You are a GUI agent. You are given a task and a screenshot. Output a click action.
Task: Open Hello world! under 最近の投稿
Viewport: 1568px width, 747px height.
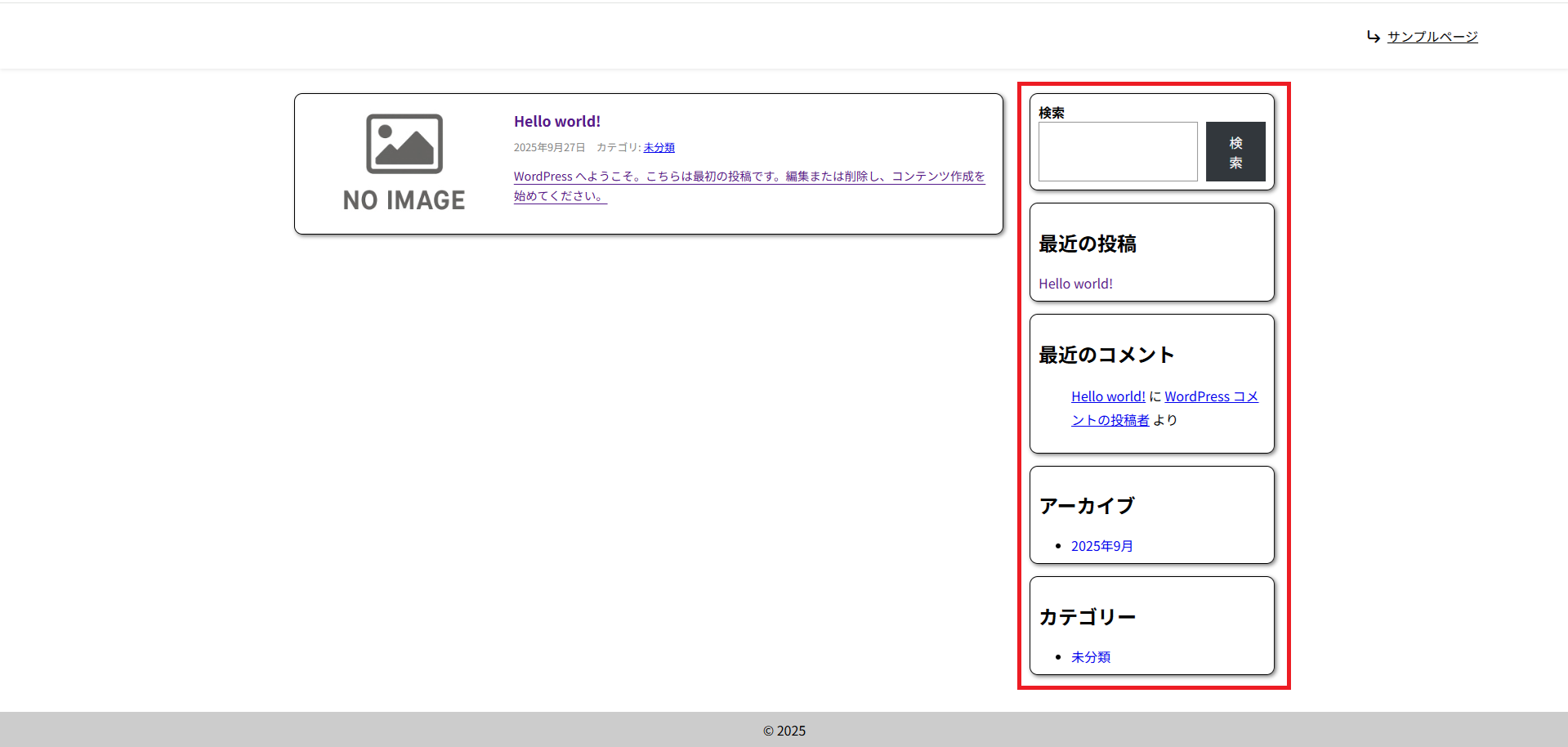[x=1075, y=284]
